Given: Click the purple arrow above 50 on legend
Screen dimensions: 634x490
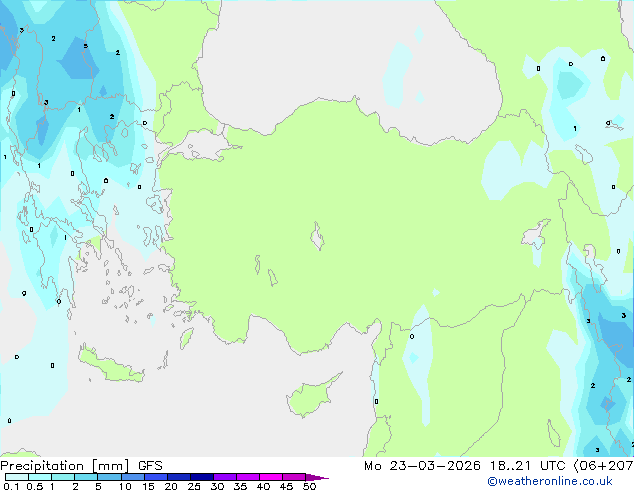Looking at the screenshot, I should [317, 477].
